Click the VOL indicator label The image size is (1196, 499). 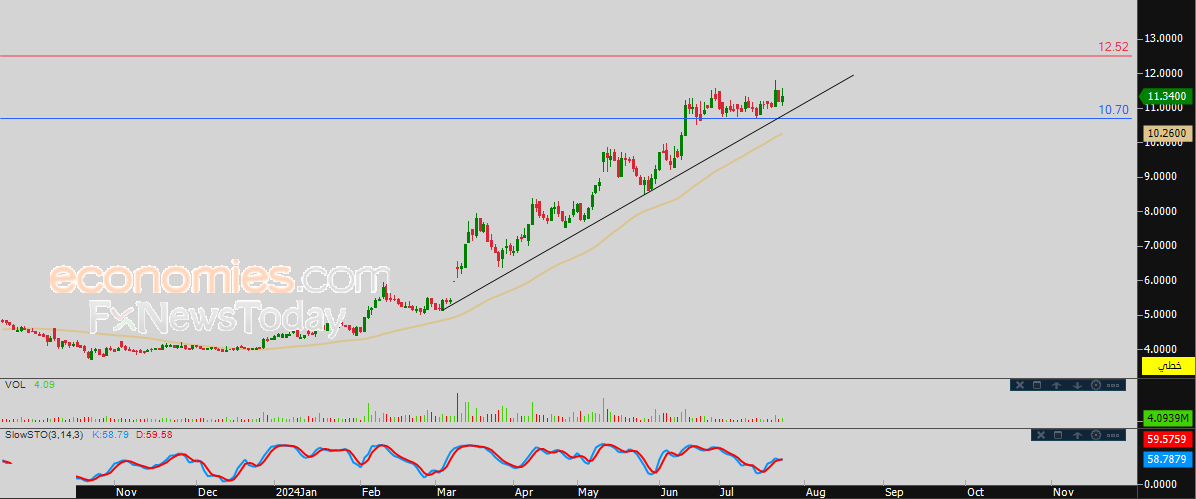15,385
